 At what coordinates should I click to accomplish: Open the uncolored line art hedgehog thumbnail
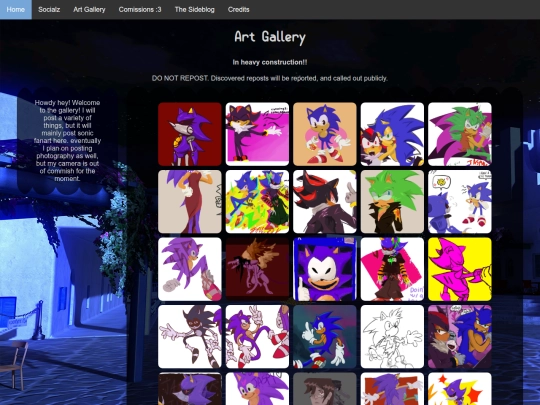[392, 336]
